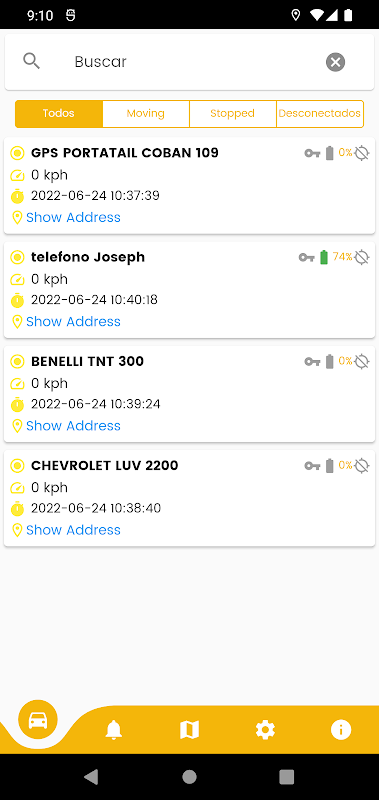Viewport: 379px width, 800px height.
Task: Show Address for telefono Joseph
Action: 73,321
